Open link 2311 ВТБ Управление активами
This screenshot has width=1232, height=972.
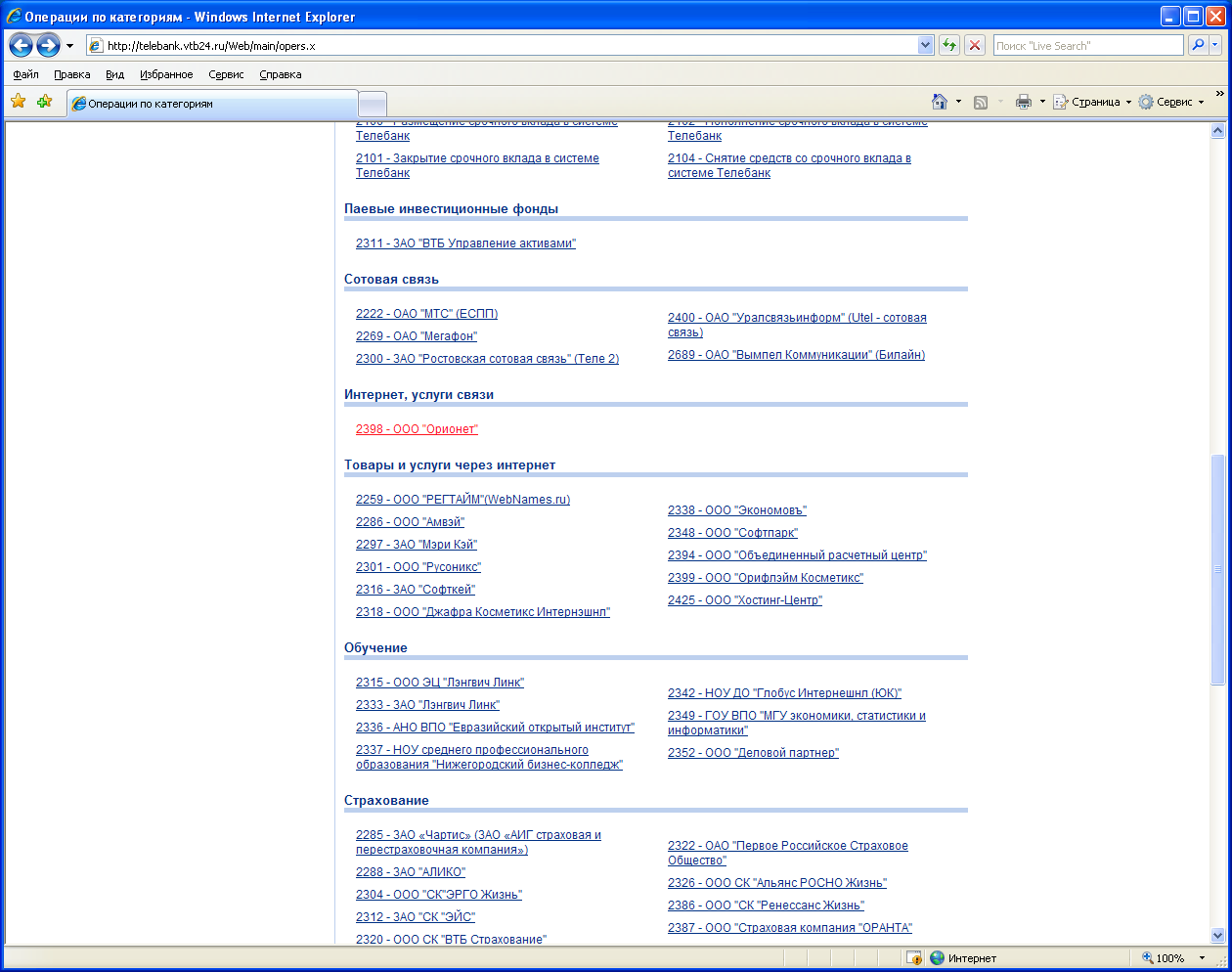(x=465, y=243)
